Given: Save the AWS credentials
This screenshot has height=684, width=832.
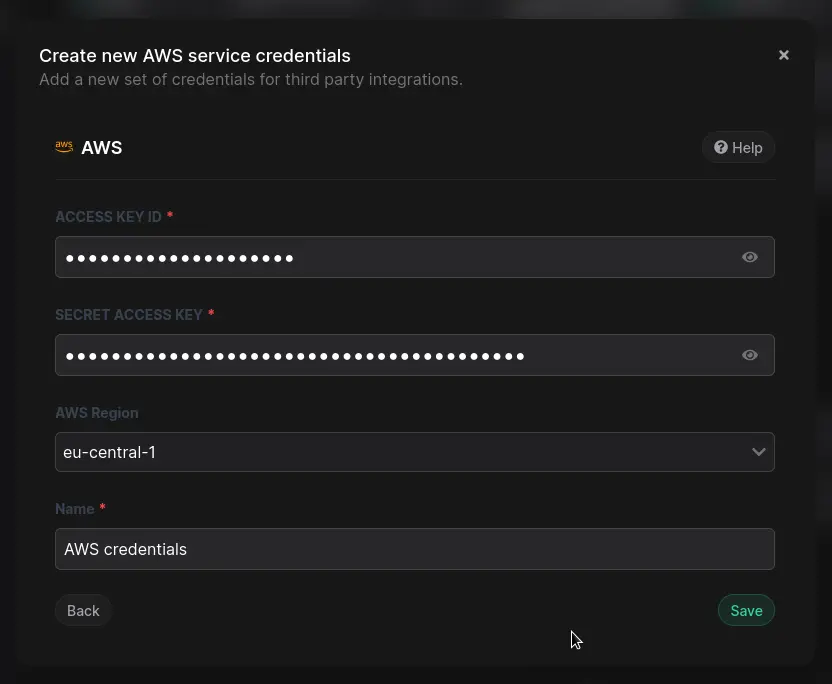Looking at the screenshot, I should click(746, 610).
